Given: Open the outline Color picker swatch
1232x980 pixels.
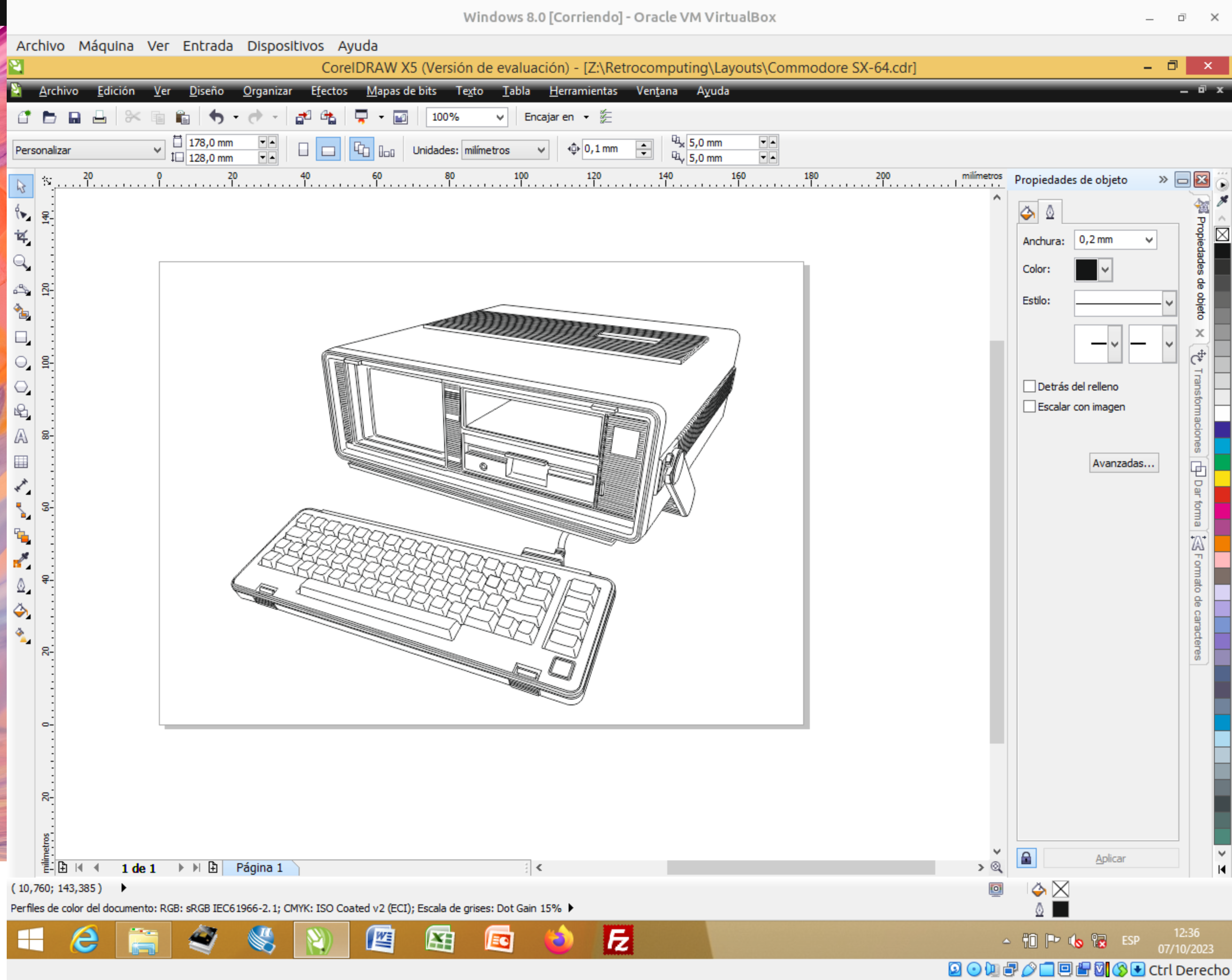Looking at the screenshot, I should coord(1093,269).
